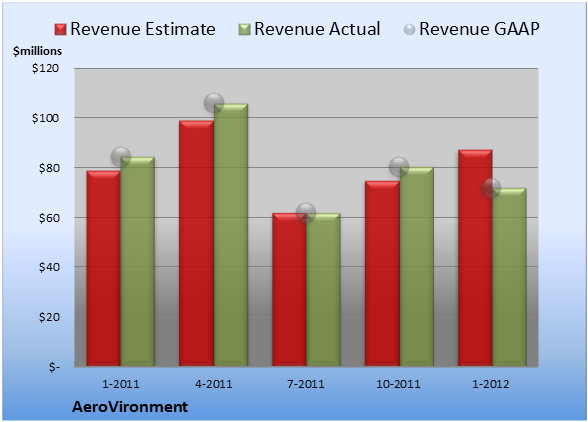
Task: Click the $60 axis value
Action: pyautogui.click(x=49, y=218)
